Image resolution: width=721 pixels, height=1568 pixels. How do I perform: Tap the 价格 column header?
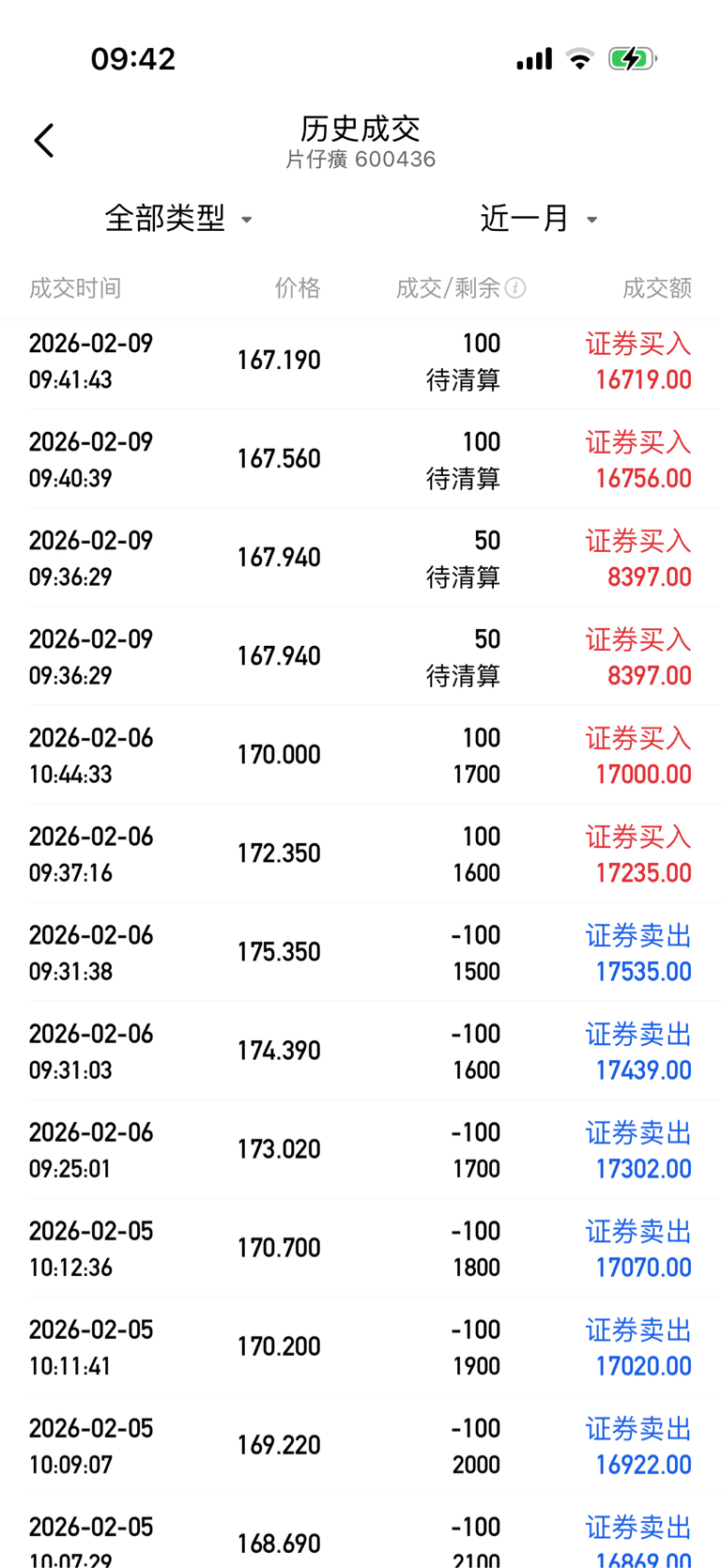298,287
